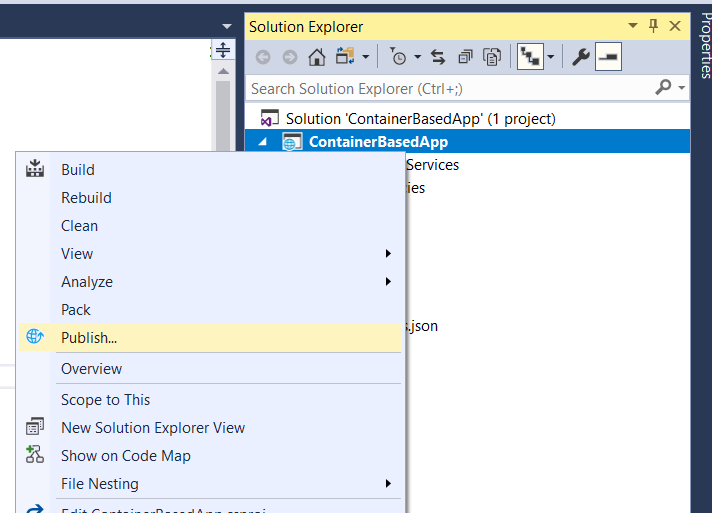Choose Scope to This menu entry
The width and height of the screenshot is (712, 513).
(210, 400)
